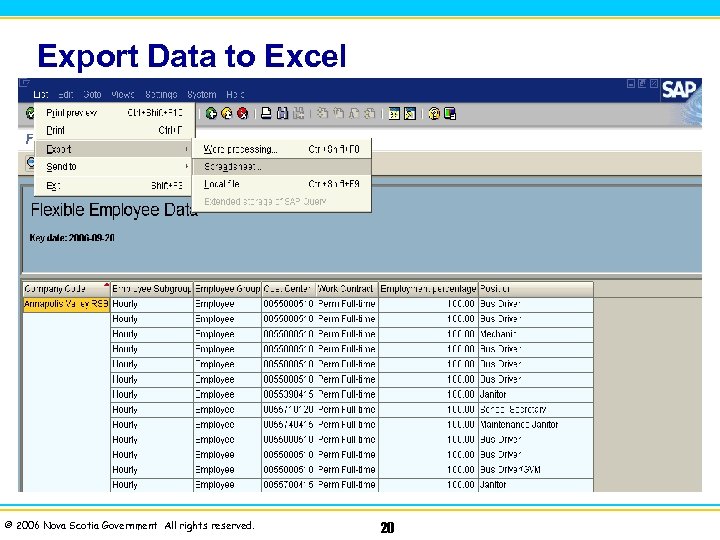
Task: Click the Maintenance Janitor position cell
Action: [x=536, y=425]
